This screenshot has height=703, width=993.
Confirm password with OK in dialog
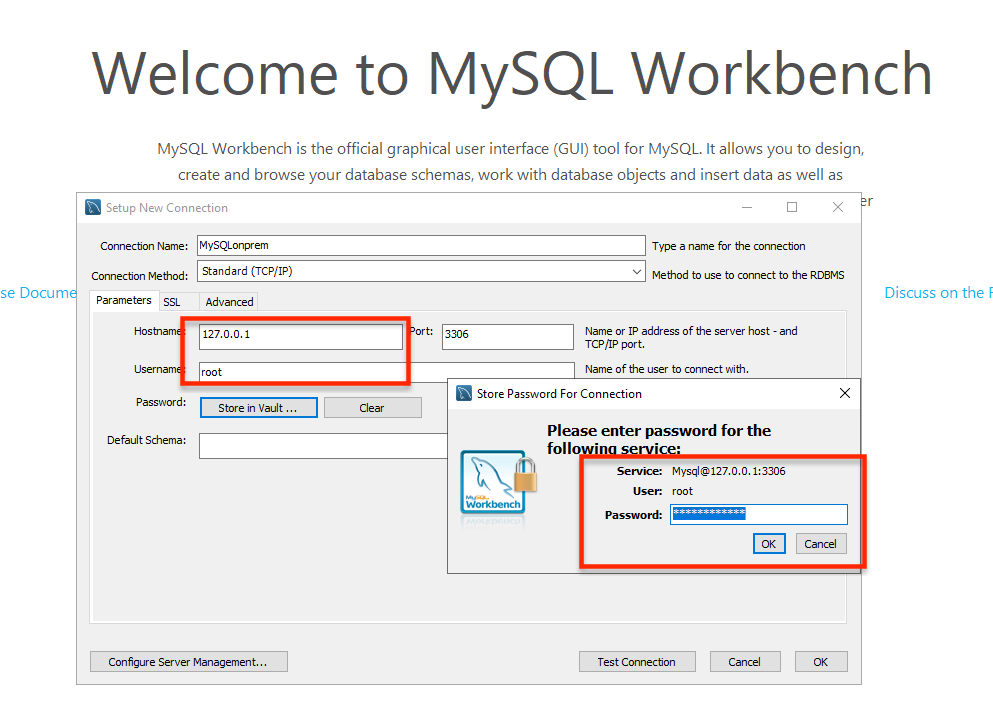pos(769,543)
